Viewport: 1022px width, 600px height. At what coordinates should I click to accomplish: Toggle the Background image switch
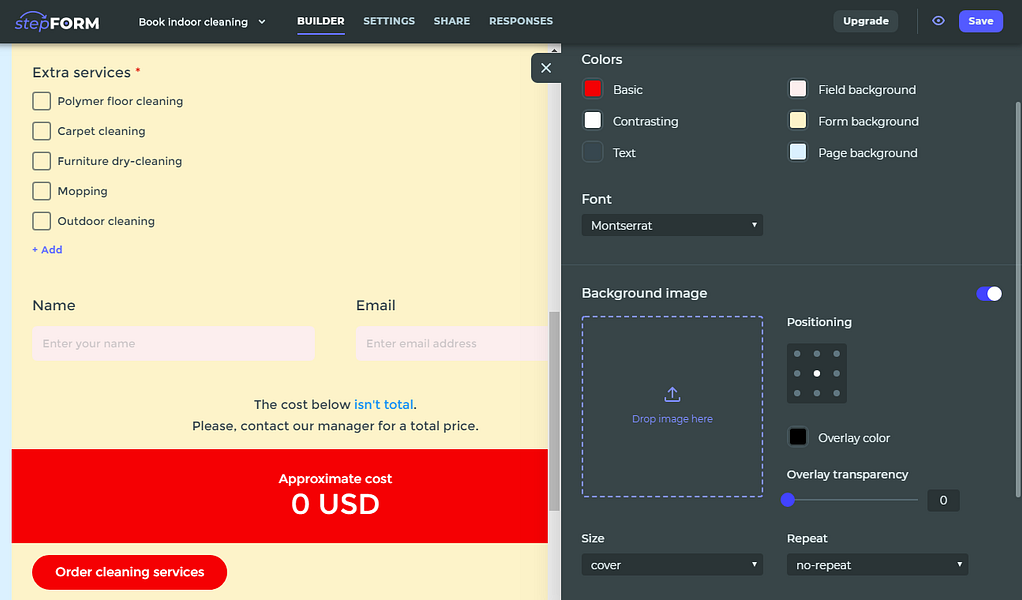coord(989,293)
